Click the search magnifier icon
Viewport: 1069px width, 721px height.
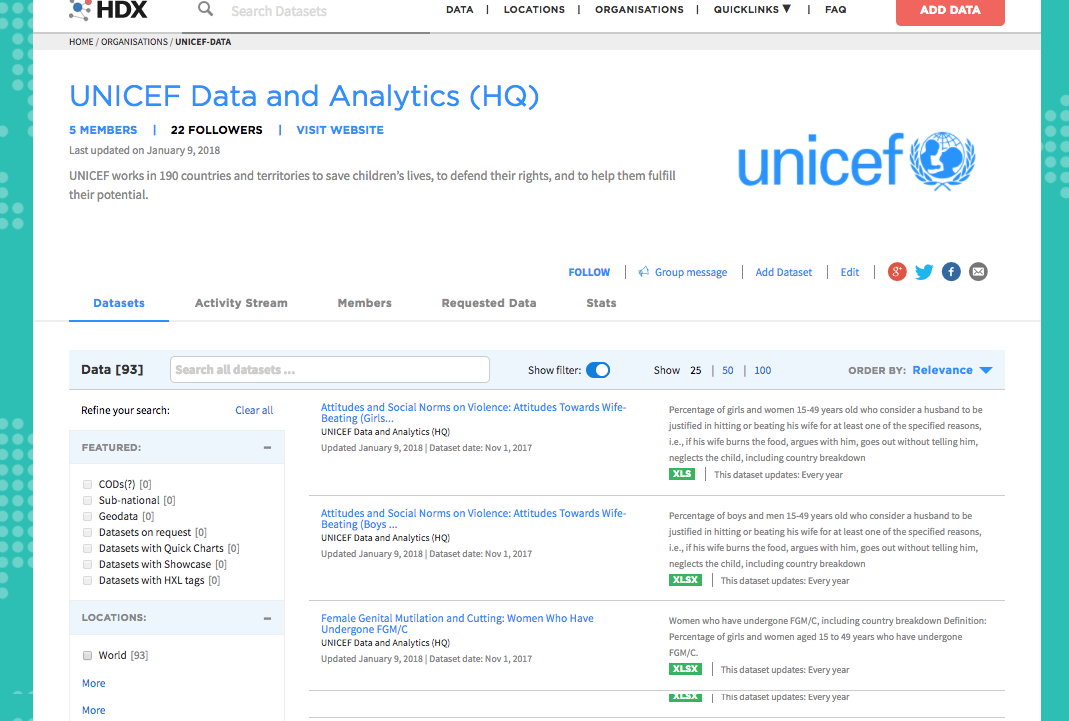point(205,10)
